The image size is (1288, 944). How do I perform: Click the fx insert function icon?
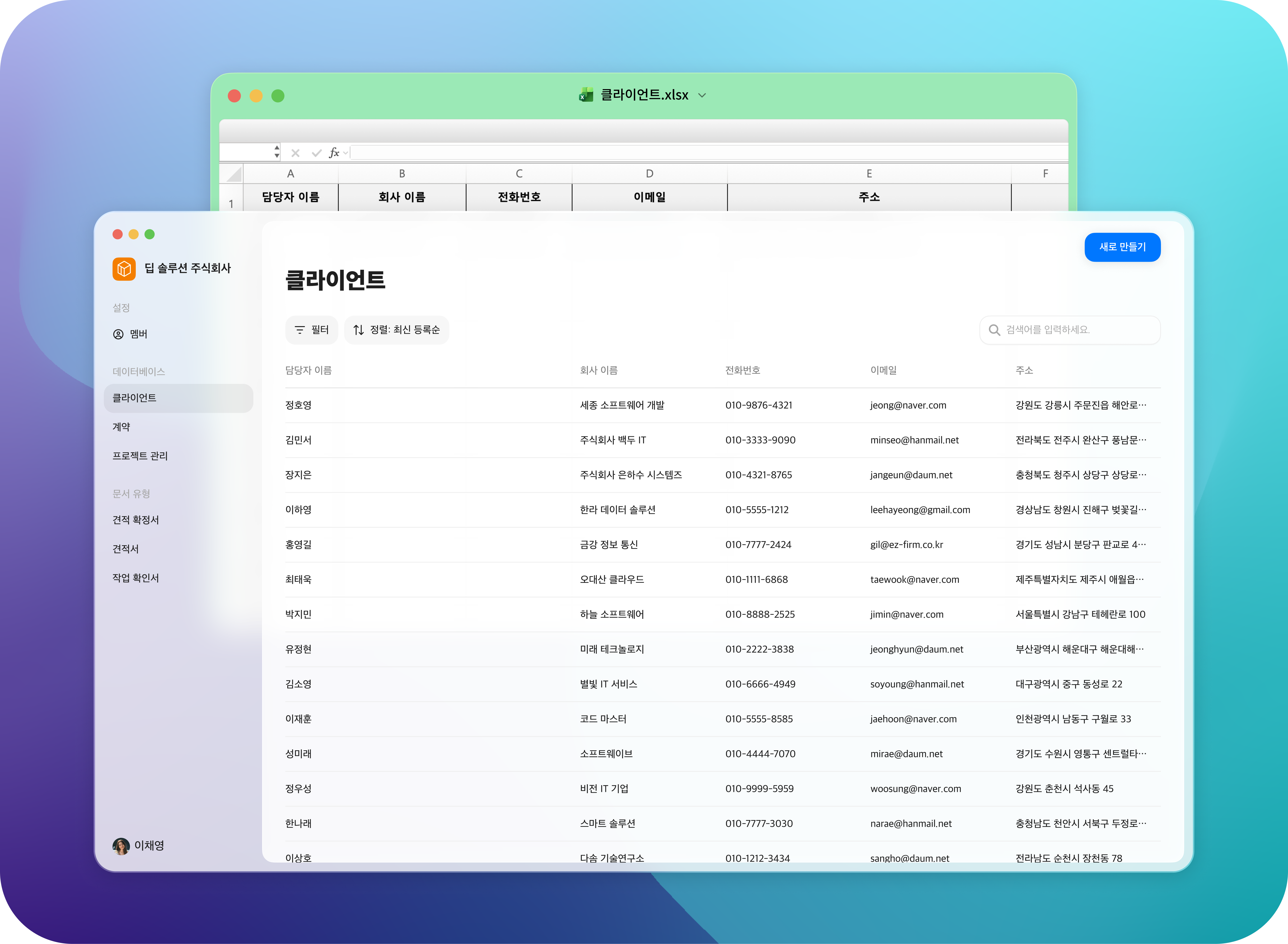click(334, 153)
